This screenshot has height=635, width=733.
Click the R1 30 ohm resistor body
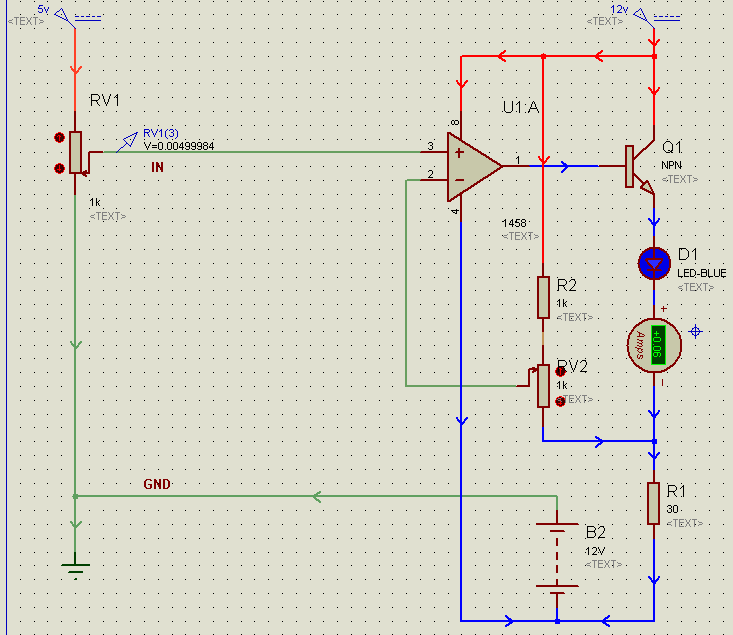654,503
